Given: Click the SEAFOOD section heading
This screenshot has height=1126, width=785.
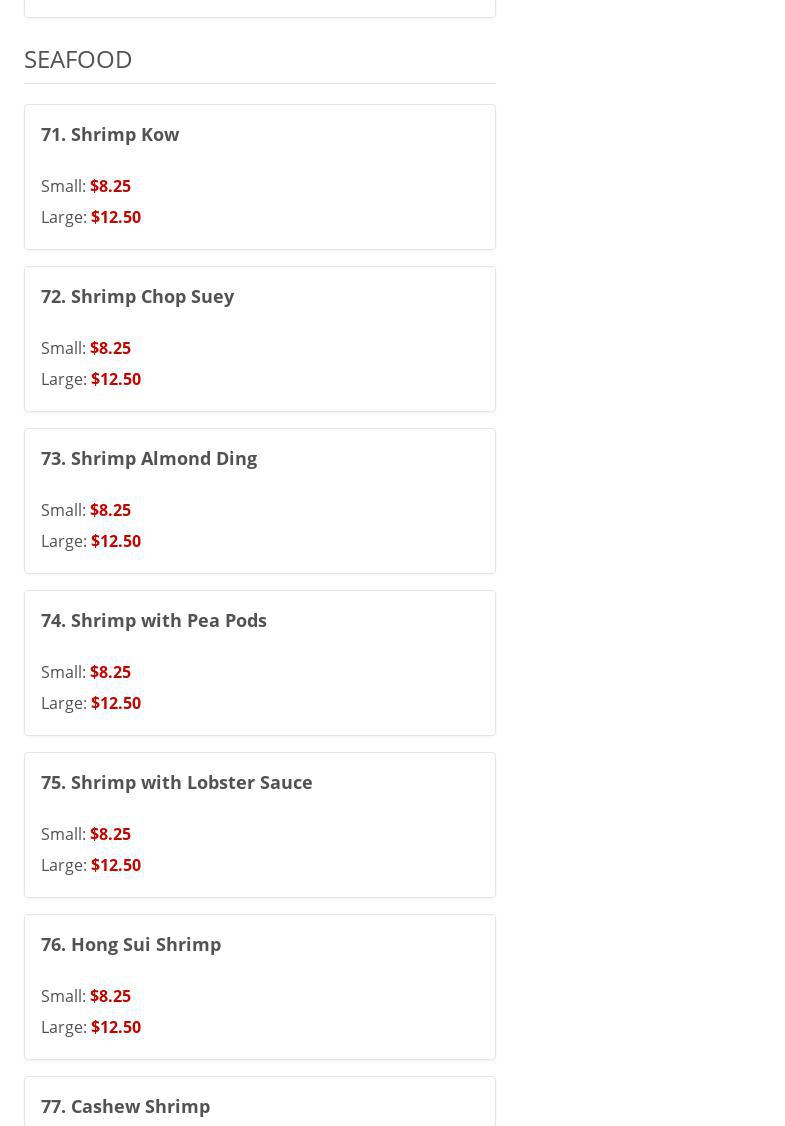Looking at the screenshot, I should tap(78, 59).
